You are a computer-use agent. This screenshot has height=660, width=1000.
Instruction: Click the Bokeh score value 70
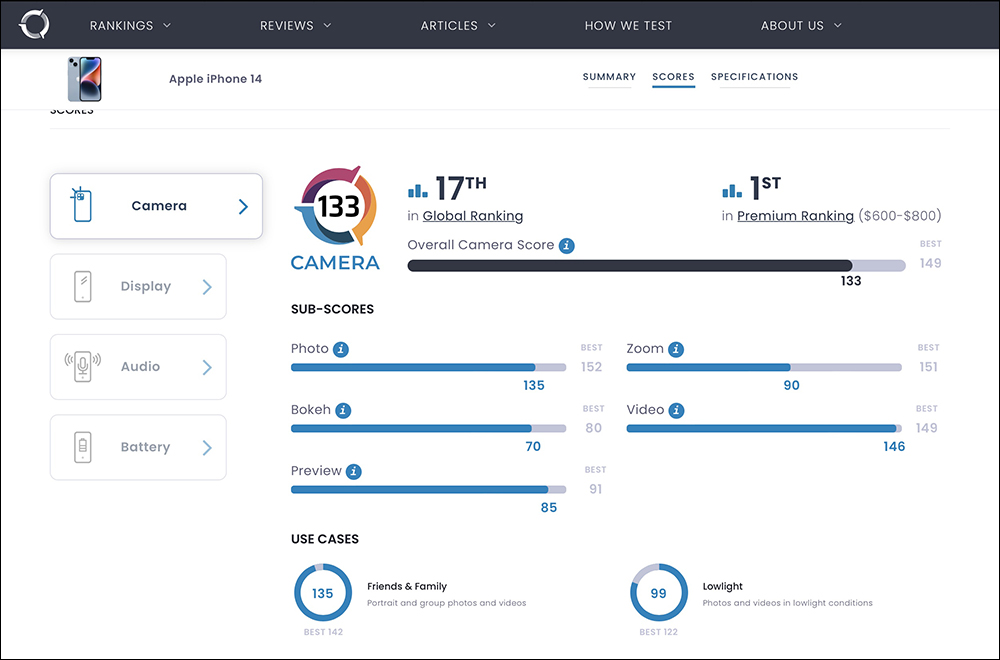533,446
